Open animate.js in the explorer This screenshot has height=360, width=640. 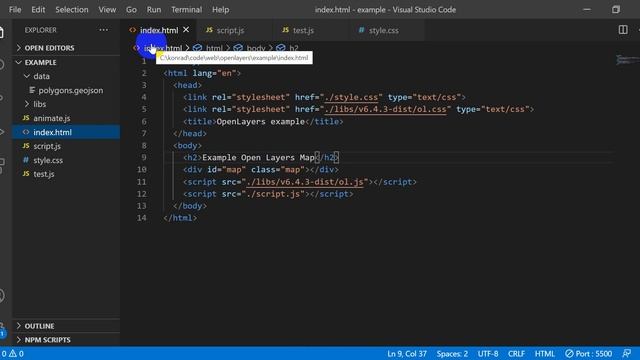point(66,118)
